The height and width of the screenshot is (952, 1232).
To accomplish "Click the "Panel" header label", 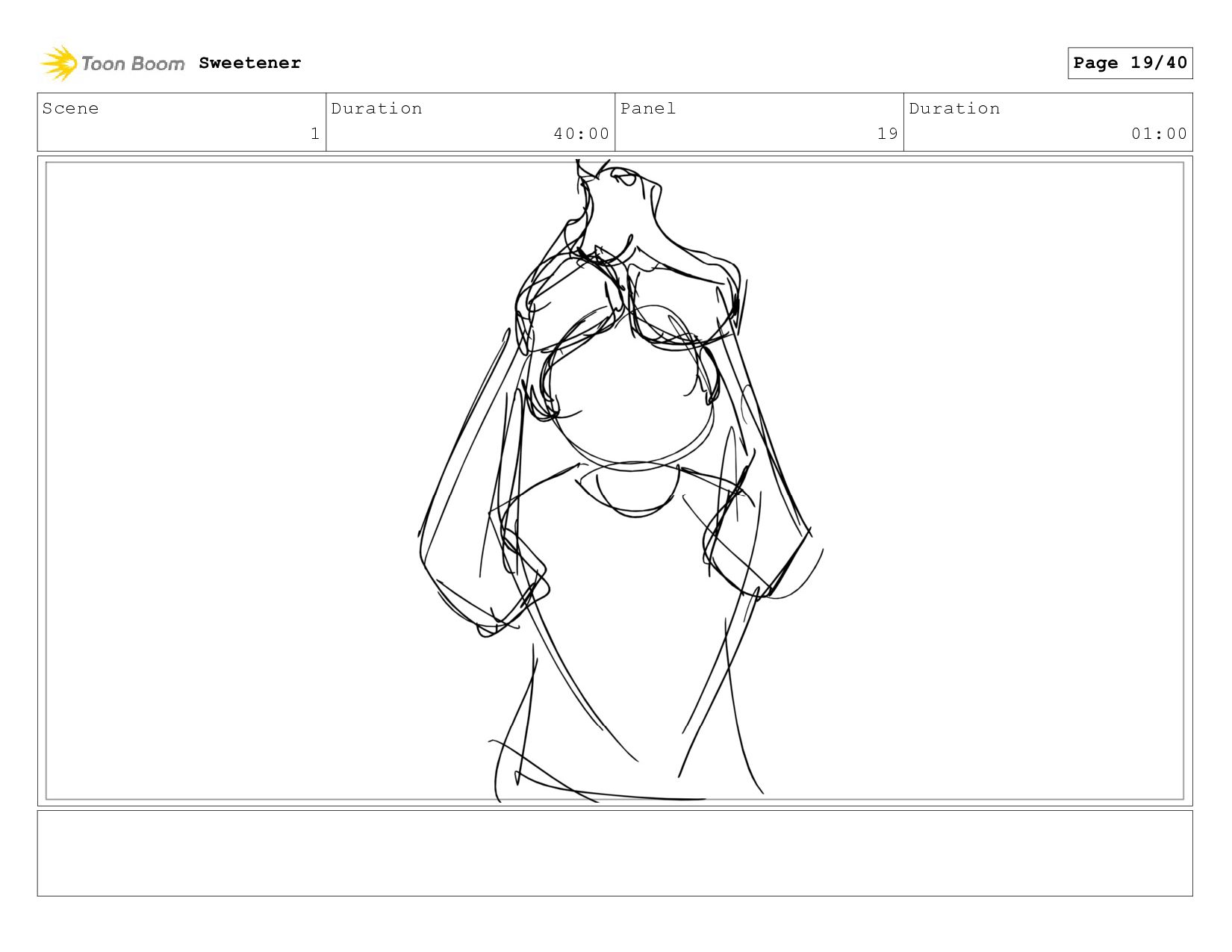I will coord(648,108).
